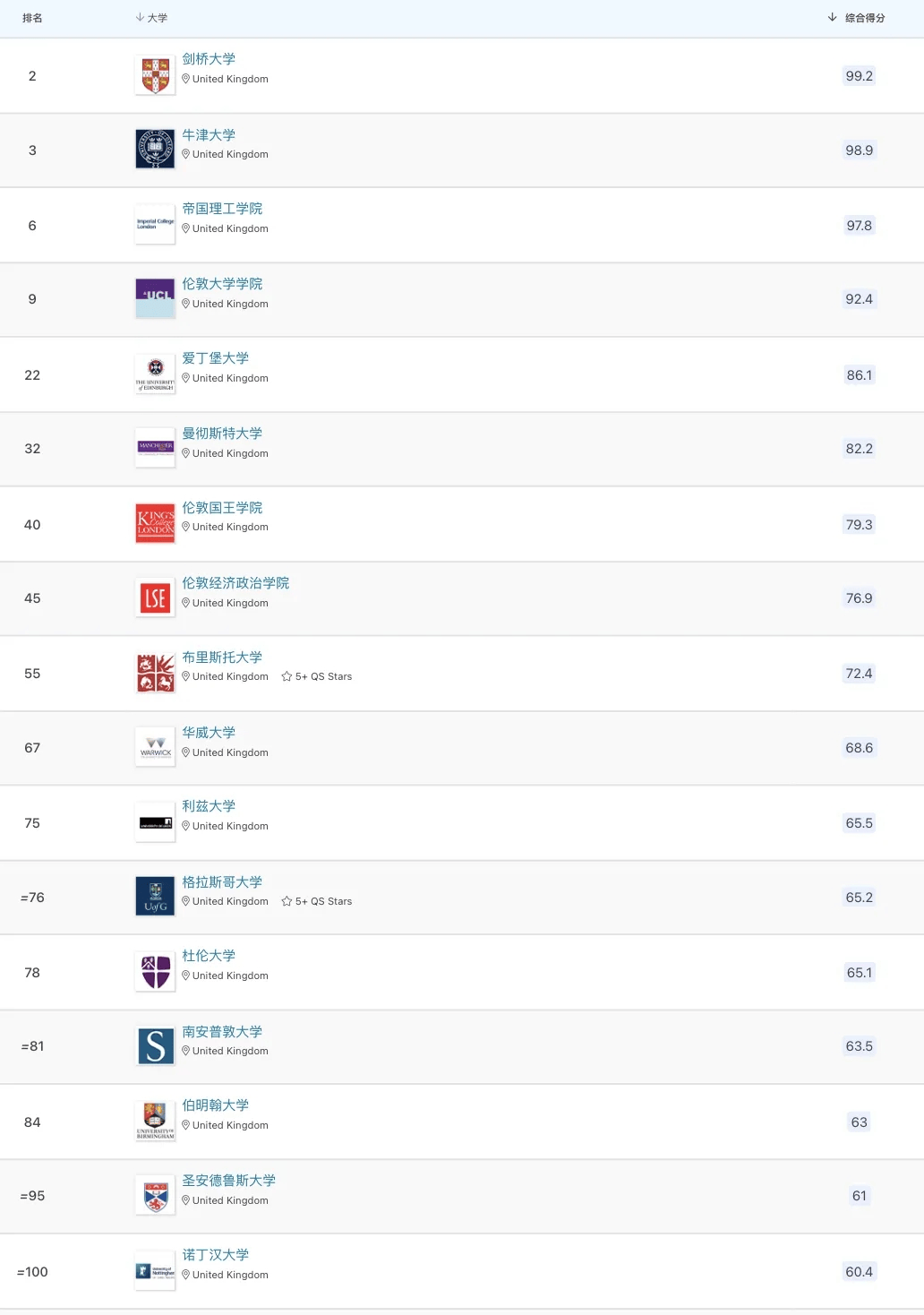Viewport: 924px width, 1315px height.
Task: Click the 5+ QS Stars badge for 布里斯托大学
Action: [317, 677]
